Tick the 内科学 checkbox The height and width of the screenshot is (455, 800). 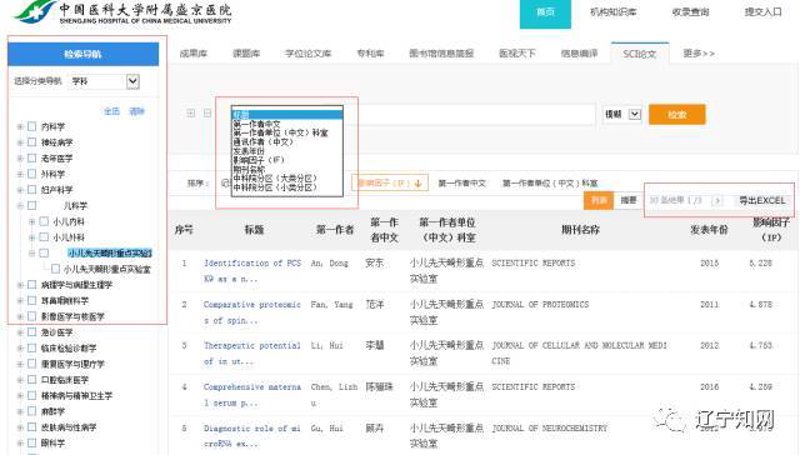point(32,126)
